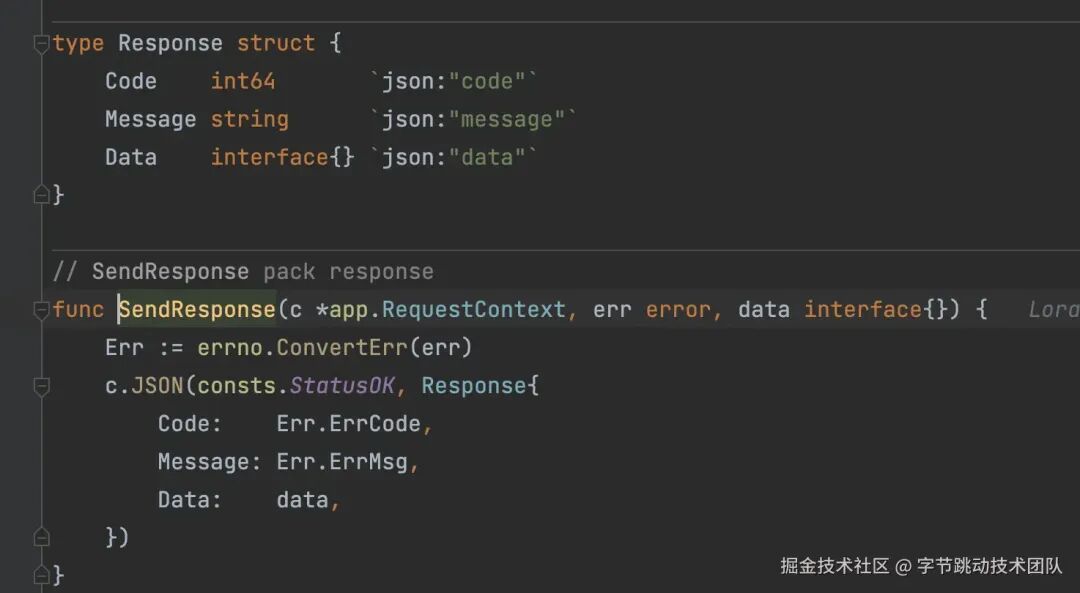
Task: Click int64 type of Code field
Action: 242,81
